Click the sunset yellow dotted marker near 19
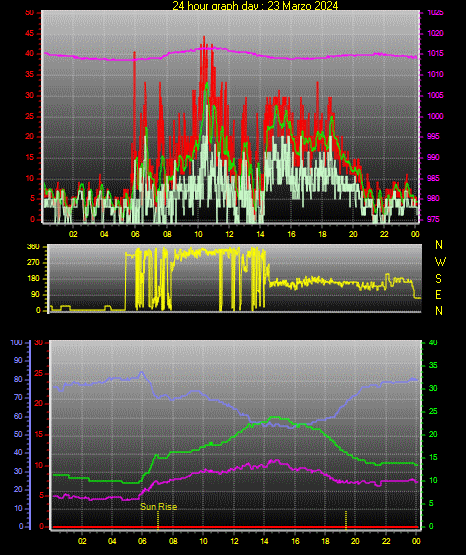The height and width of the screenshot is (555, 466). pyautogui.click(x=346, y=520)
